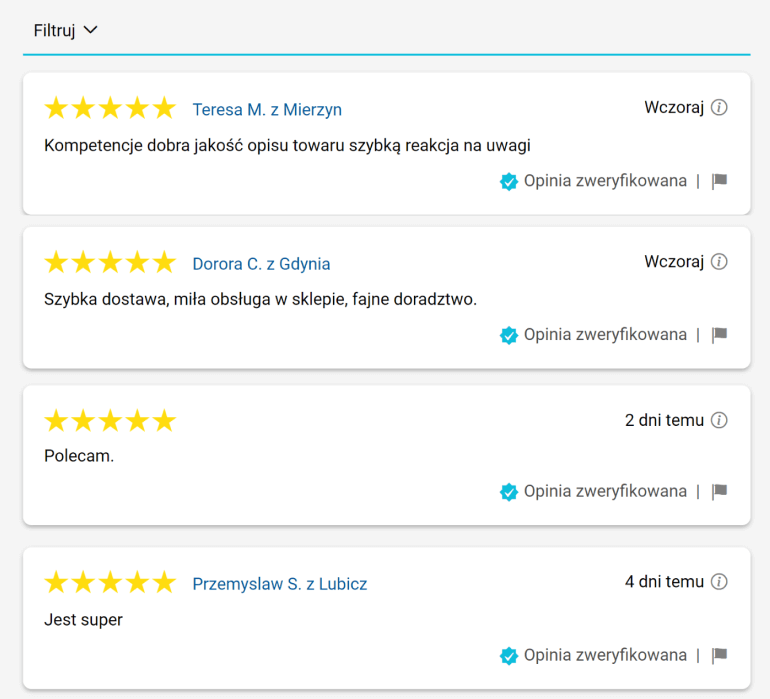Click Opinia zweryfikowana on Przemyslaw's review

point(605,655)
